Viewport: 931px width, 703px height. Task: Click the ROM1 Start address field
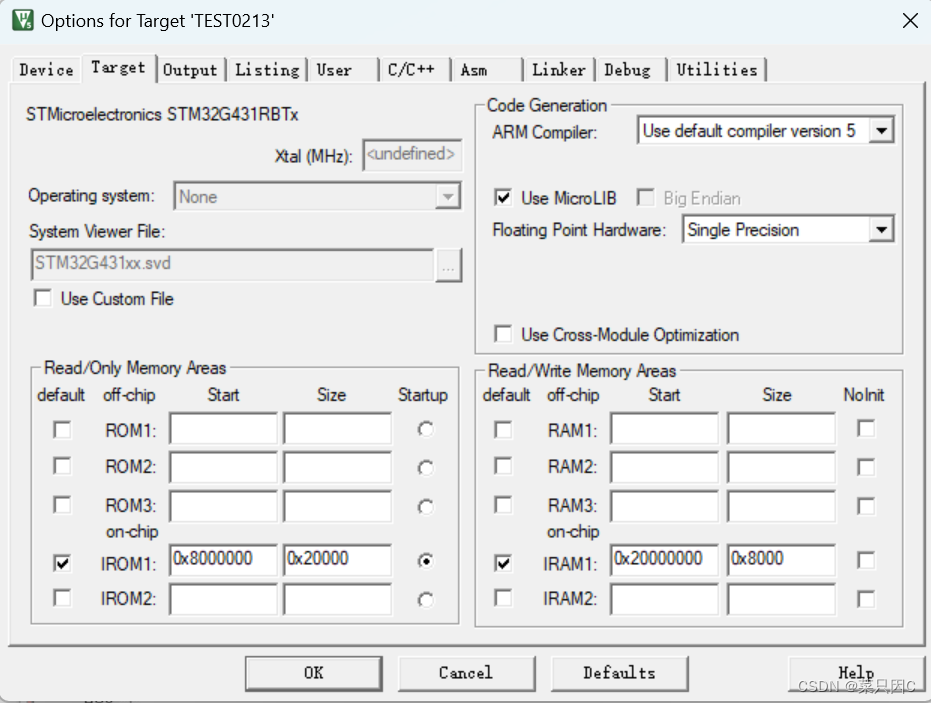[223, 429]
